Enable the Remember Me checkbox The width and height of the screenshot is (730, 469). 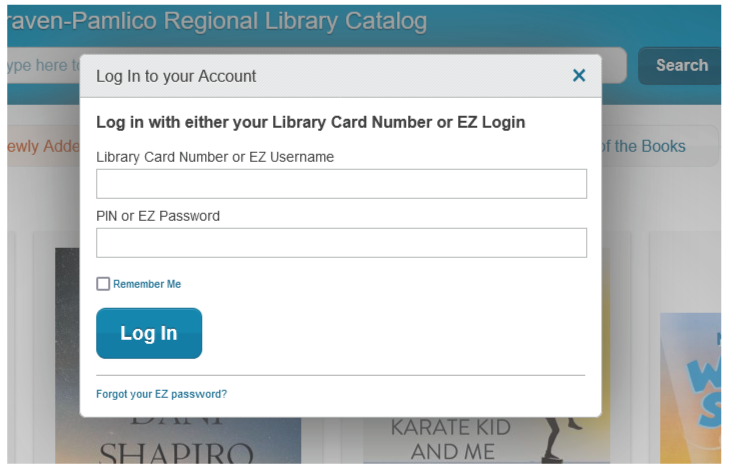[x=103, y=284]
